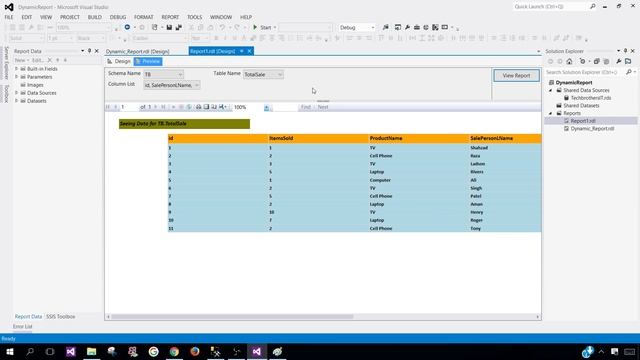Click the Save All toolbar icon
The image size is (640, 360).
(x=179, y=27)
